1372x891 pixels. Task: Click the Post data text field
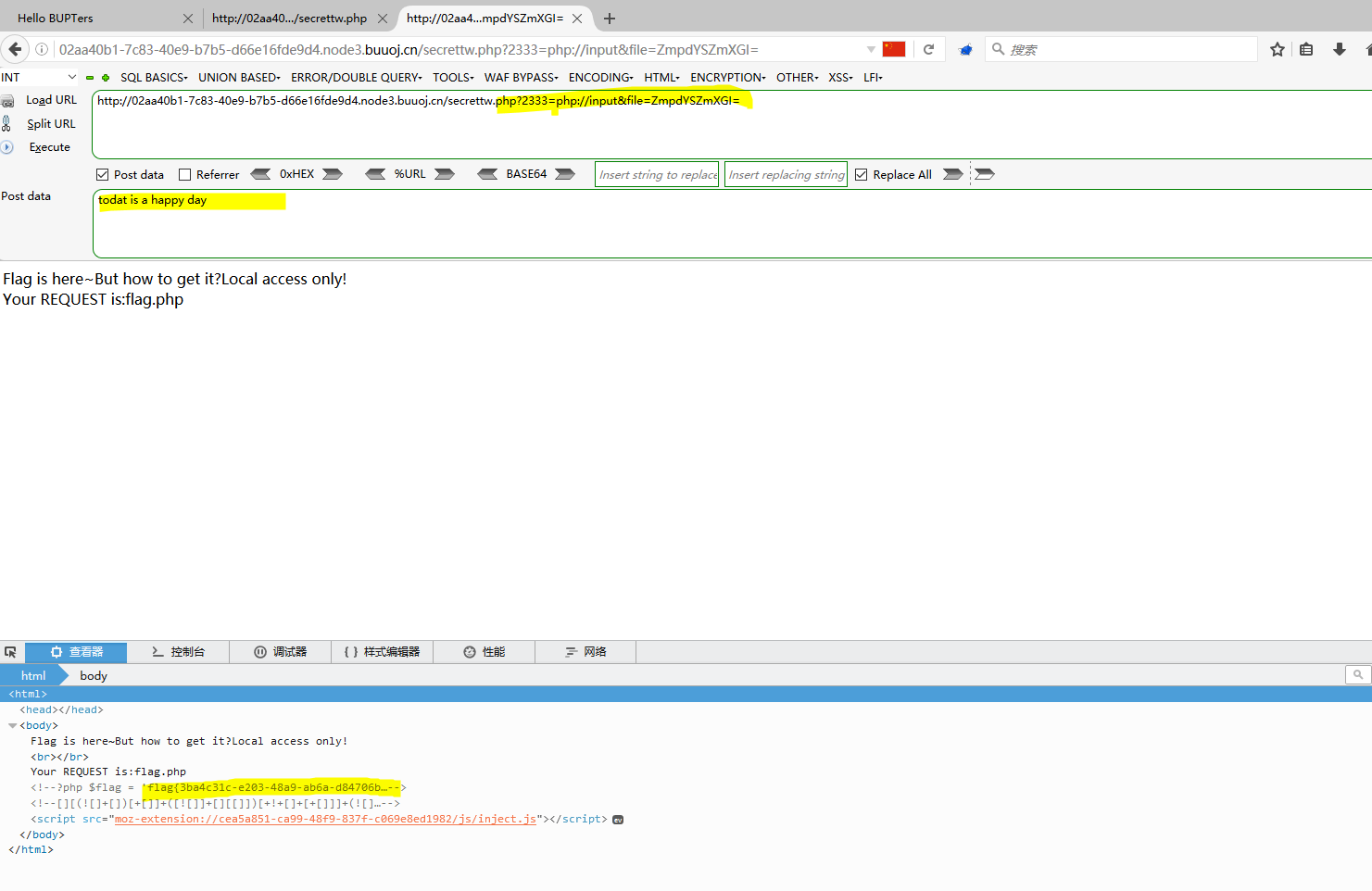(x=732, y=224)
